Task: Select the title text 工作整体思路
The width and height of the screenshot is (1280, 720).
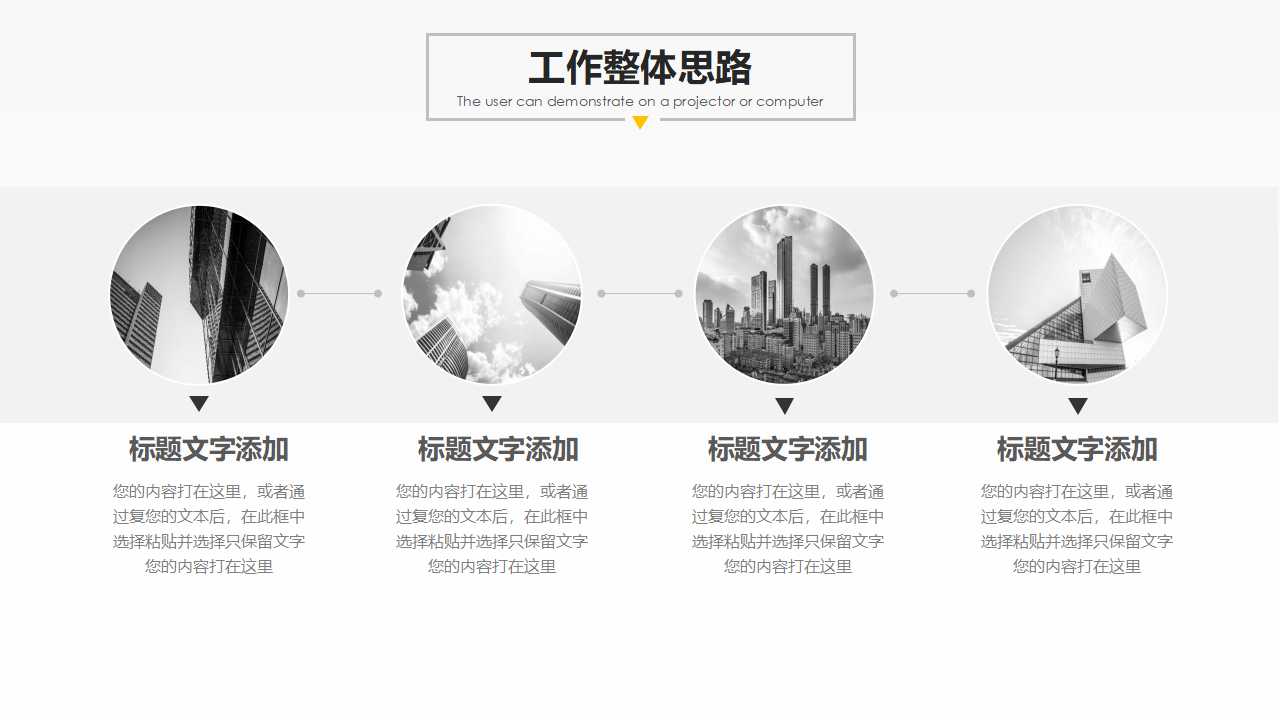Action: click(x=640, y=70)
